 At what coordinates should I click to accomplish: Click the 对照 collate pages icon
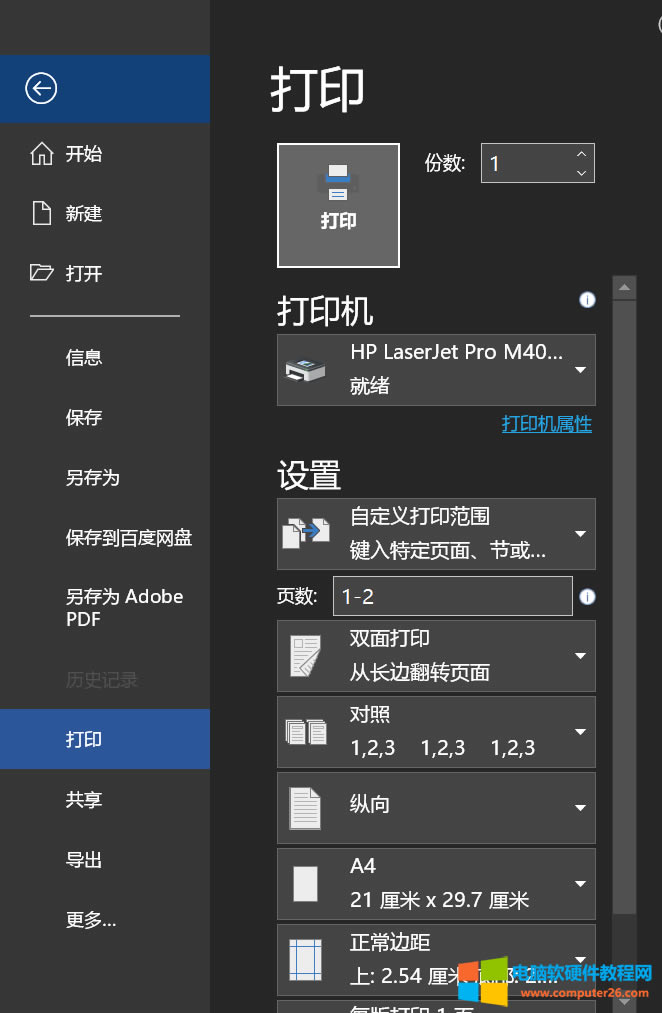point(306,731)
